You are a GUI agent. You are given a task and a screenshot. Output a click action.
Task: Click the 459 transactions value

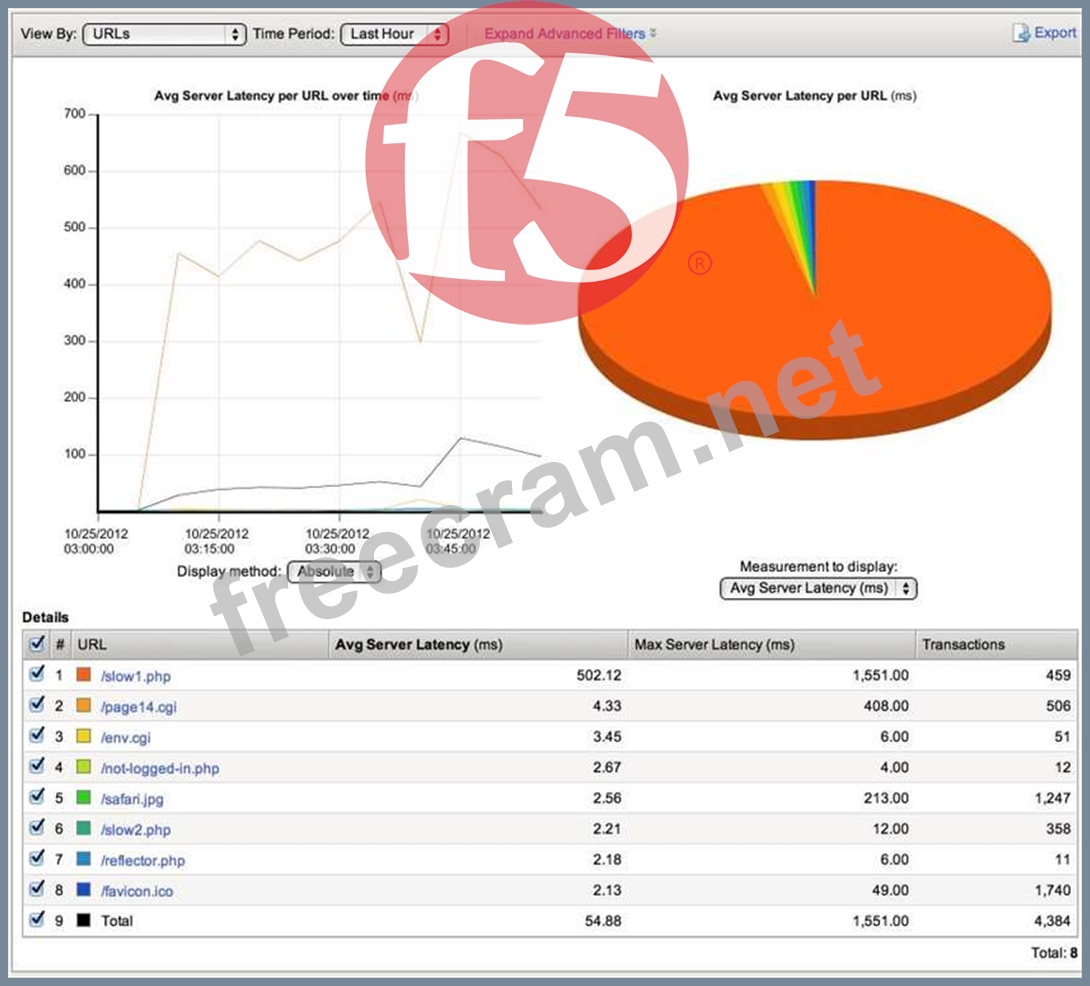tap(1058, 675)
